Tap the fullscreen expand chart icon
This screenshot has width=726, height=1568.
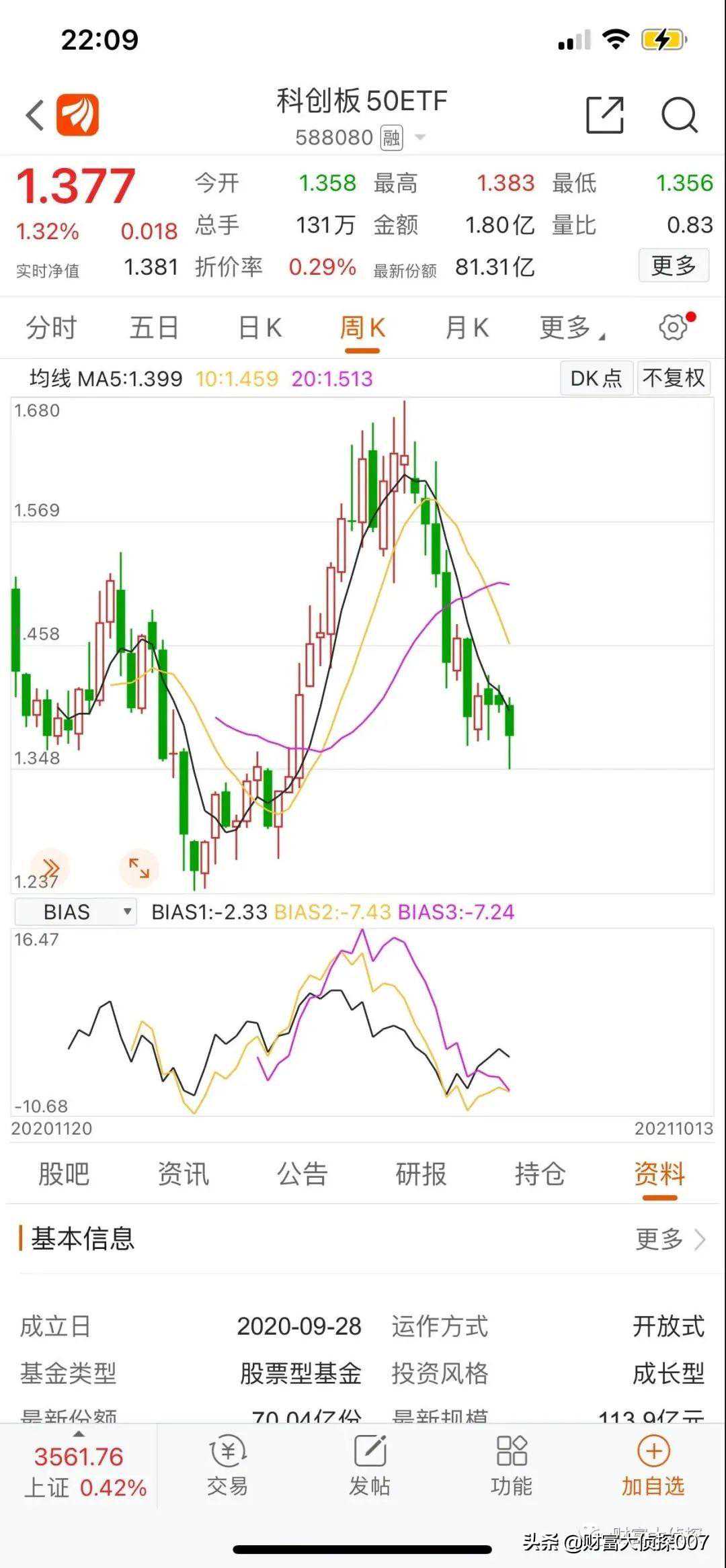139,868
